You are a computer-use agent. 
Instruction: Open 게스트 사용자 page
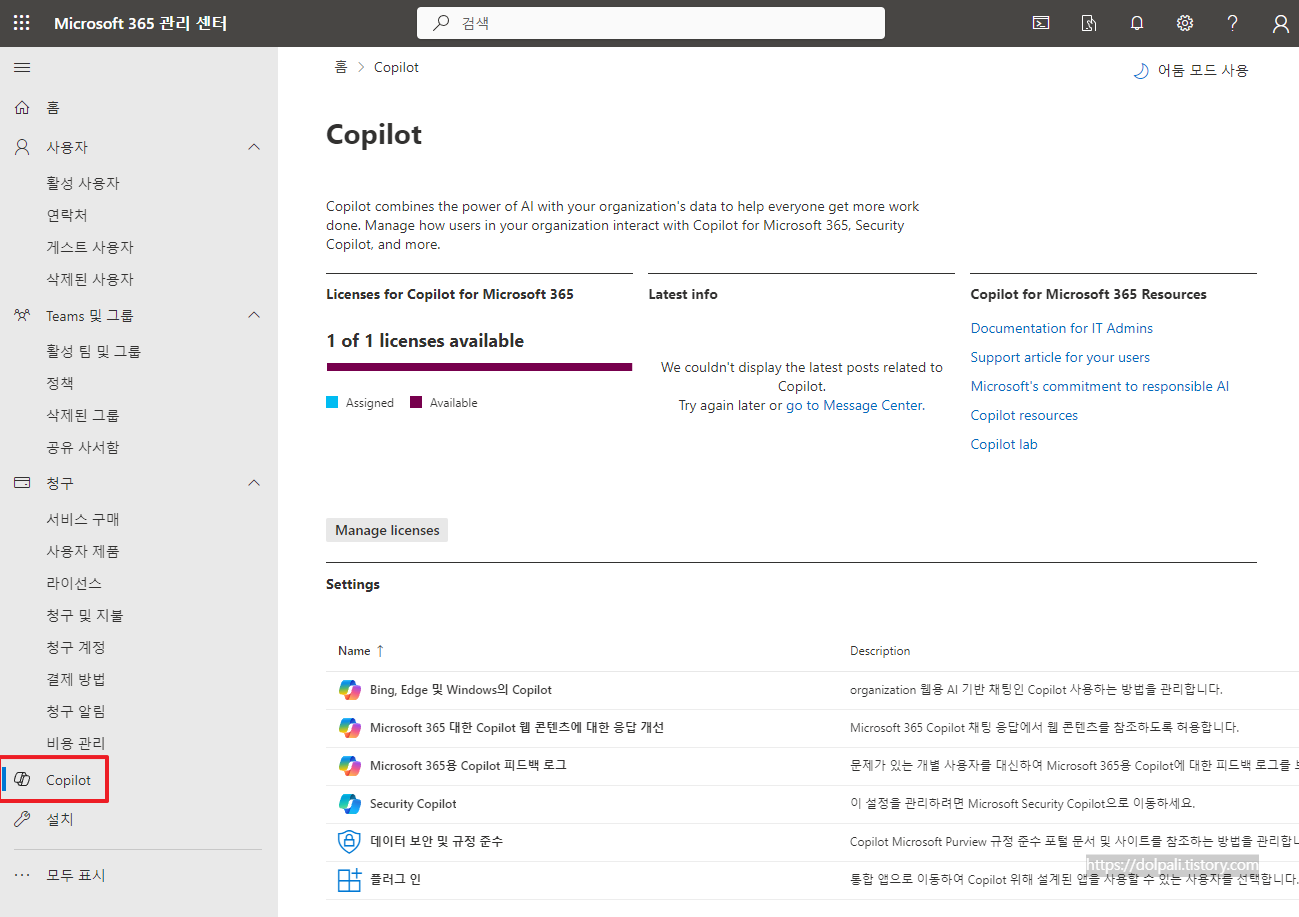(90, 247)
